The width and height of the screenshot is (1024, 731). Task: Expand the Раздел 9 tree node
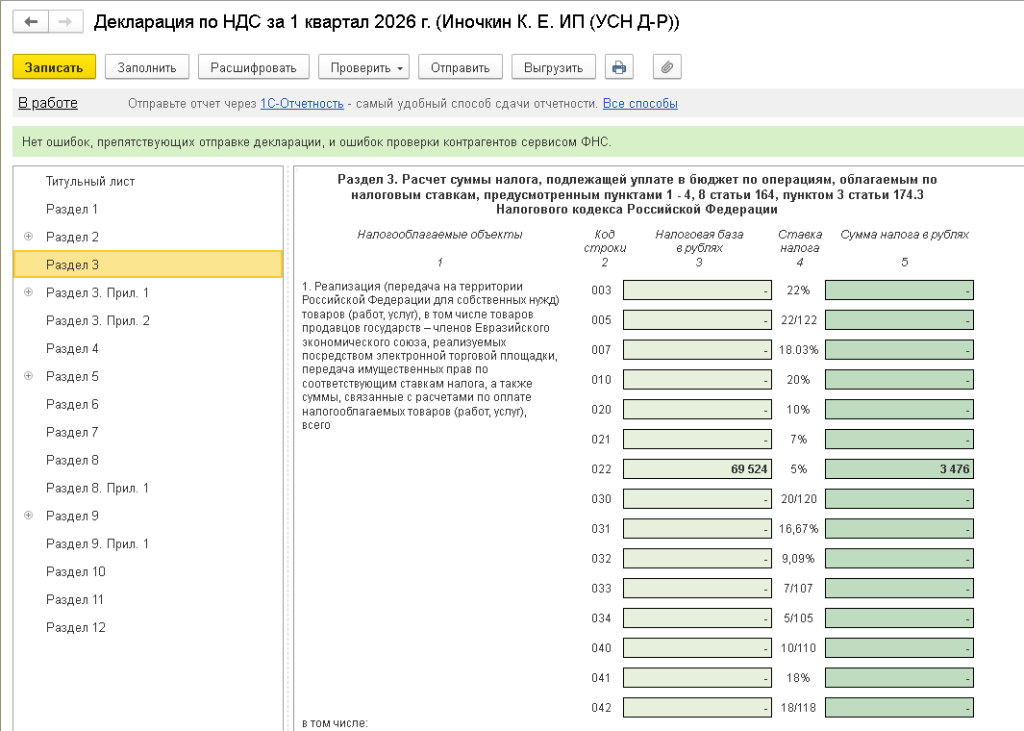click(28, 516)
